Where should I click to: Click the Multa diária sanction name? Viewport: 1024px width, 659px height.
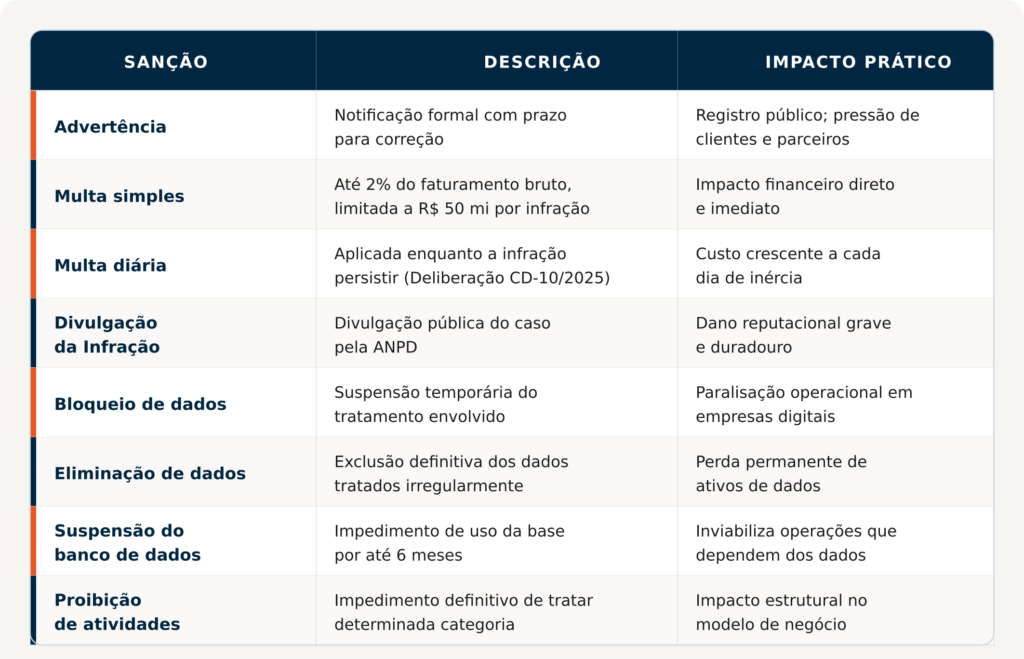pyautogui.click(x=110, y=265)
